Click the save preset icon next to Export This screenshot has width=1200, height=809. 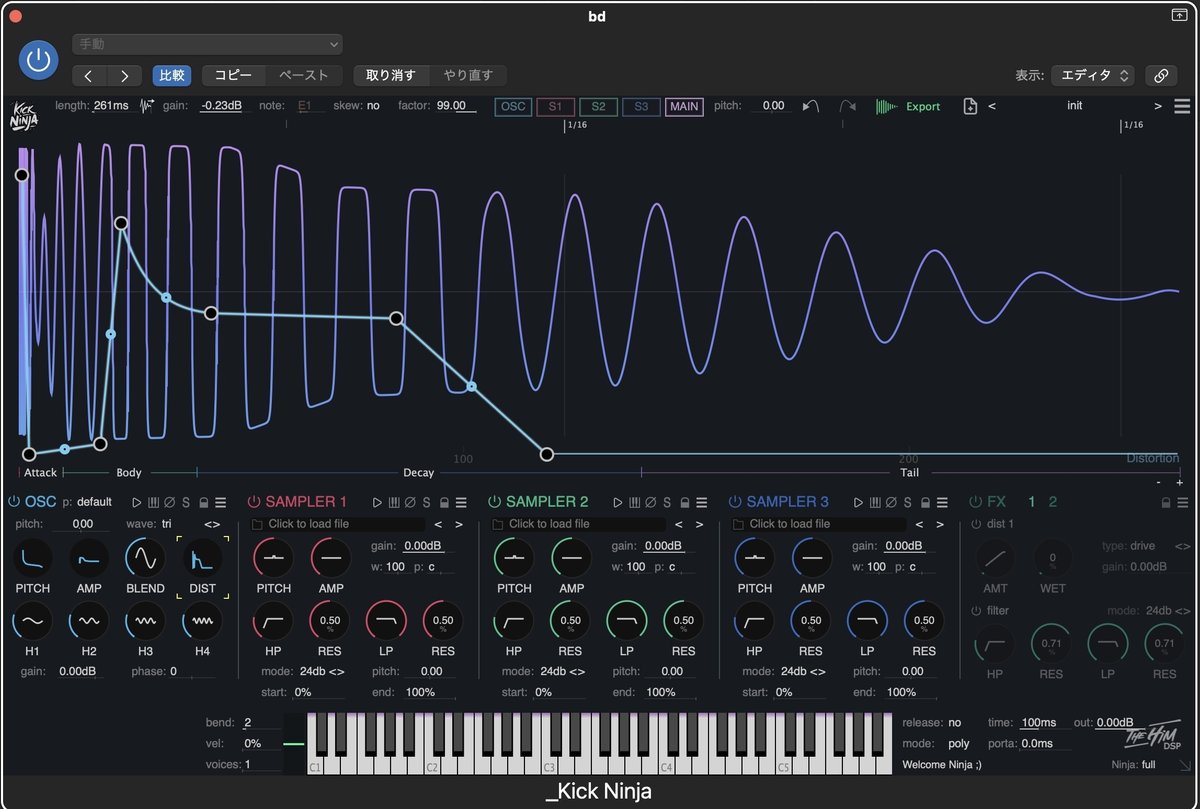pyautogui.click(x=969, y=106)
